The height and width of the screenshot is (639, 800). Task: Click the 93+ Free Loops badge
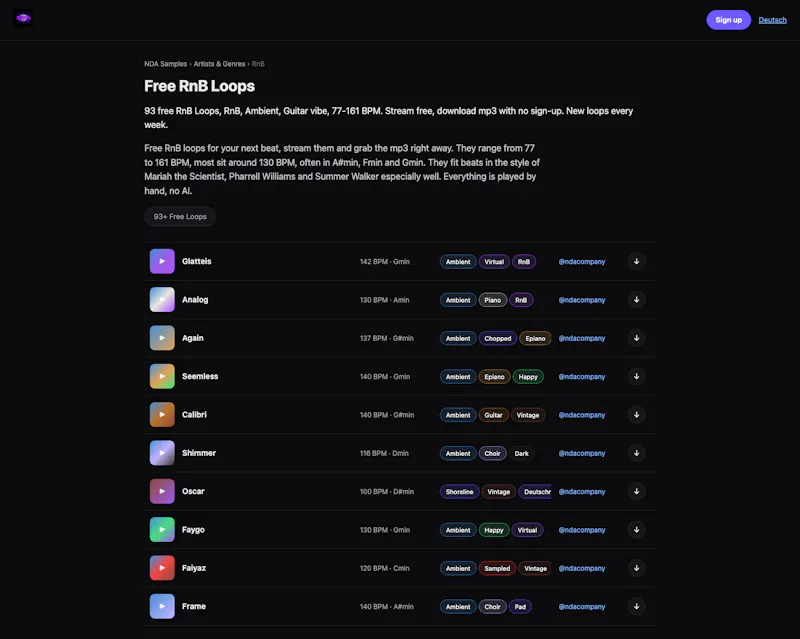[x=180, y=216]
